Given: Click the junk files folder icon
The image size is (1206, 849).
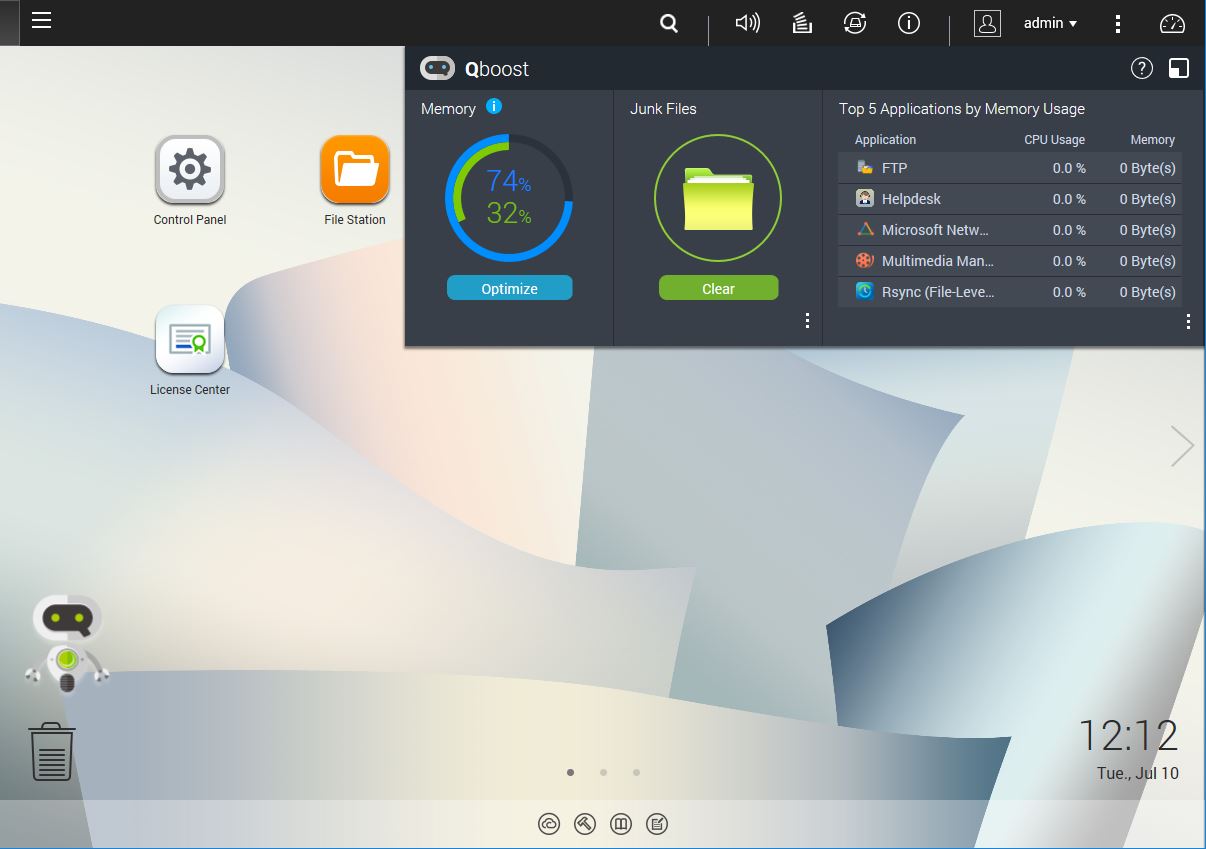Looking at the screenshot, I should pos(718,198).
